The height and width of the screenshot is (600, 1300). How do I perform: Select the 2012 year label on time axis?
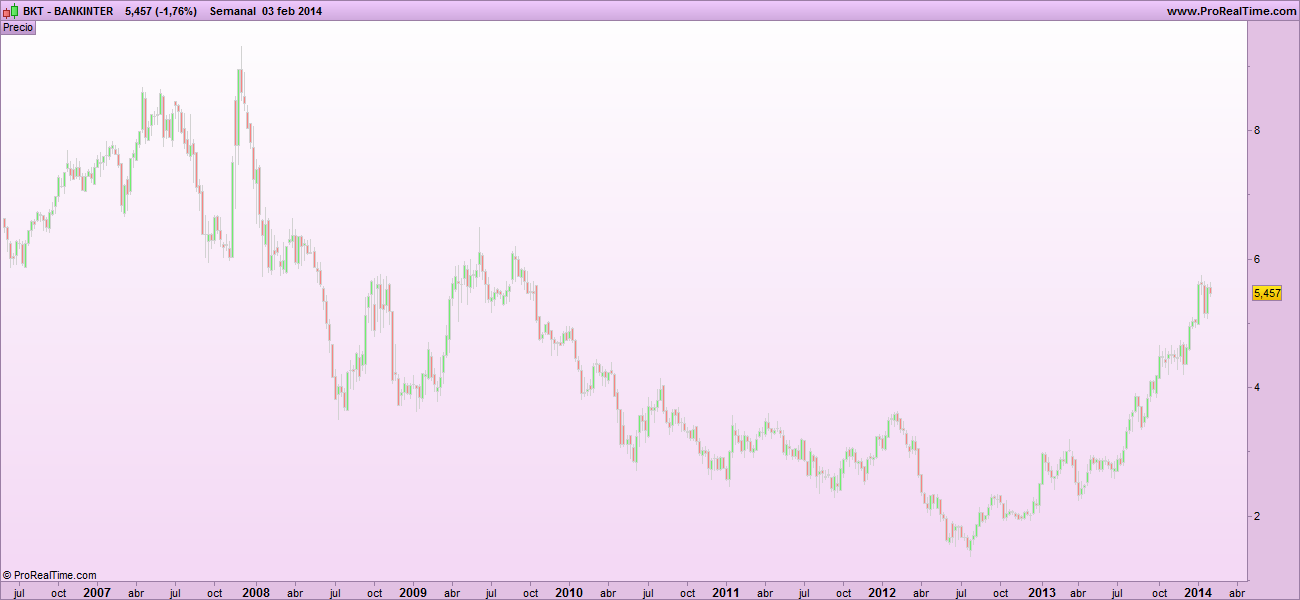883,592
